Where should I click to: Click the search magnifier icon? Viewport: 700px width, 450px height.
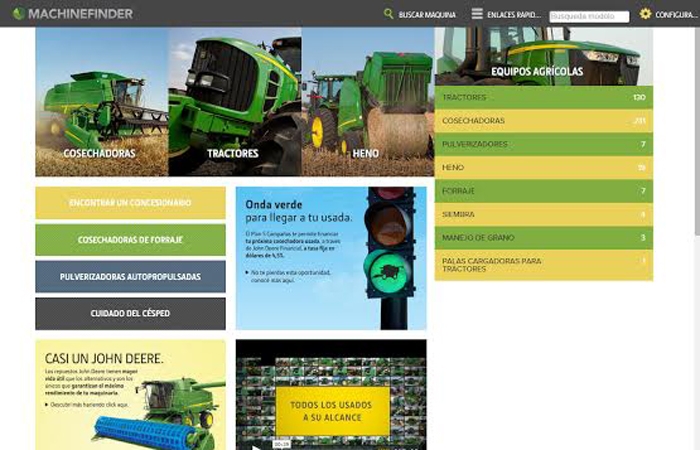388,14
